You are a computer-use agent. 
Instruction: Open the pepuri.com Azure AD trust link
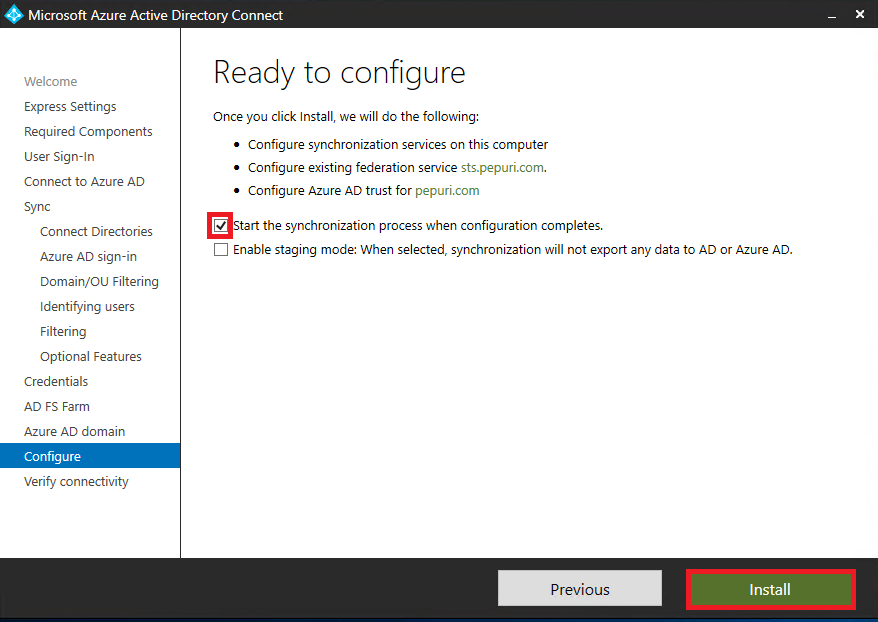point(447,191)
